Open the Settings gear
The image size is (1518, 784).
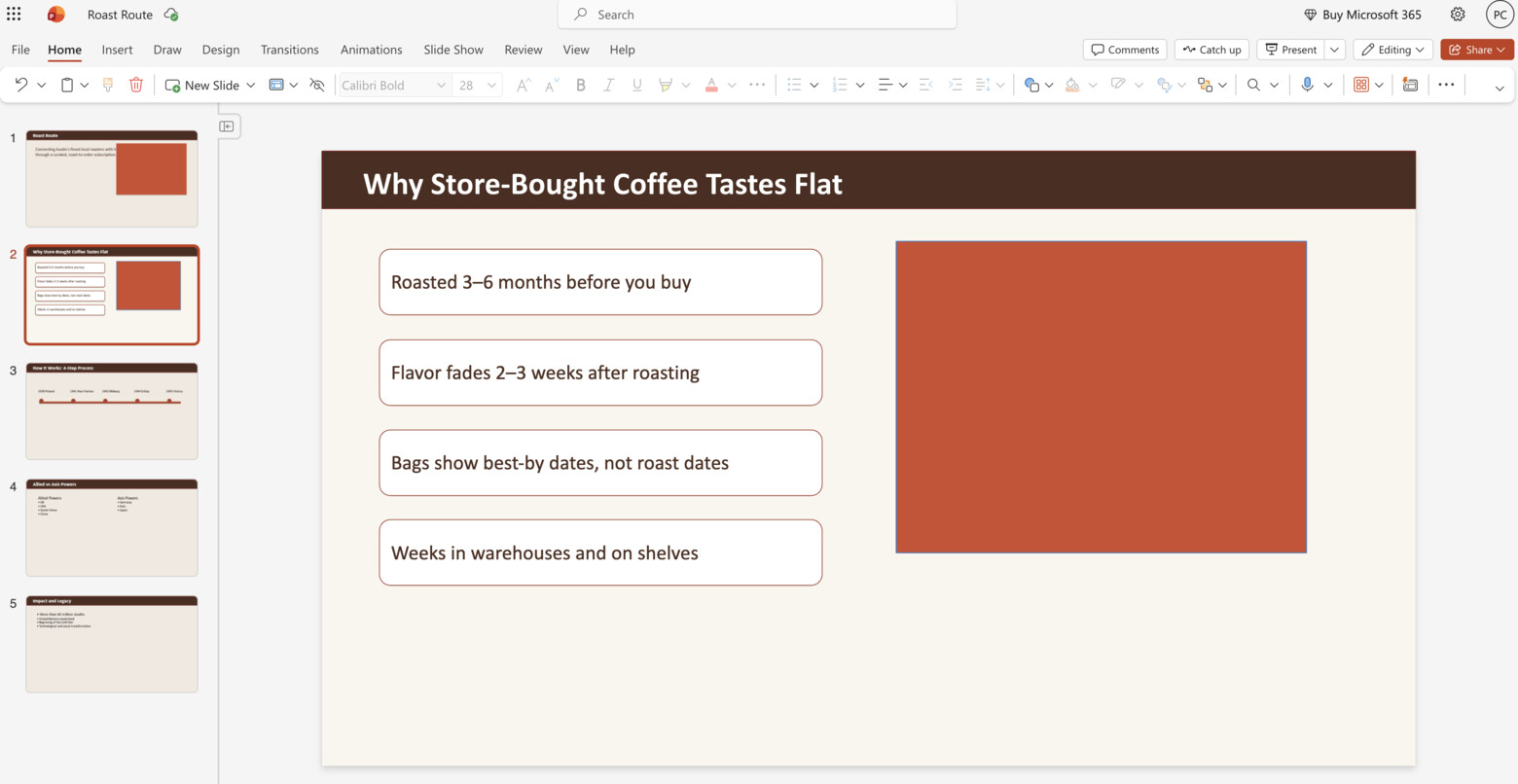pos(1458,15)
